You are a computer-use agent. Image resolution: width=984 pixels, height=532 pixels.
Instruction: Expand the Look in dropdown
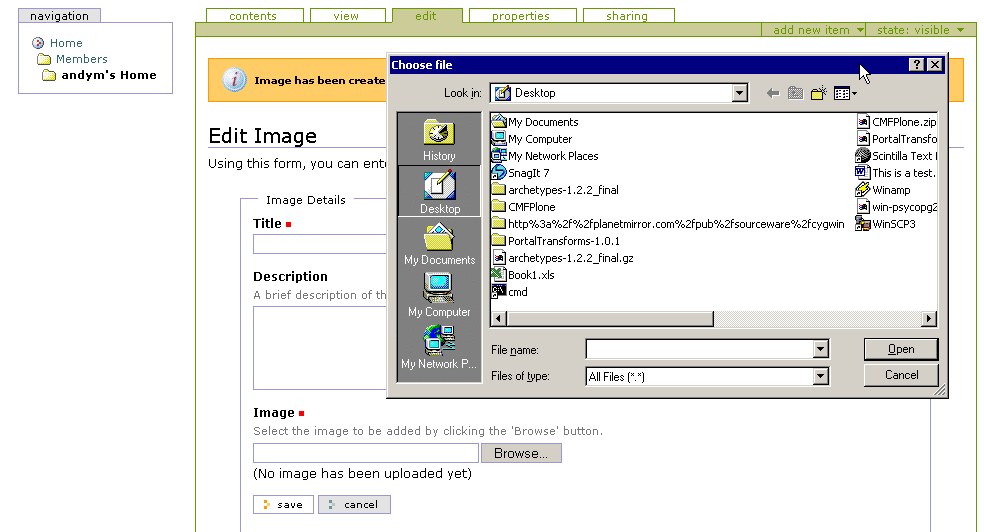740,93
